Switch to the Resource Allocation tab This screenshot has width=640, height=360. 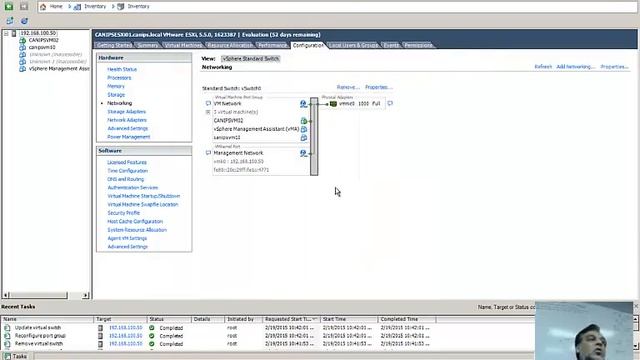230,45
